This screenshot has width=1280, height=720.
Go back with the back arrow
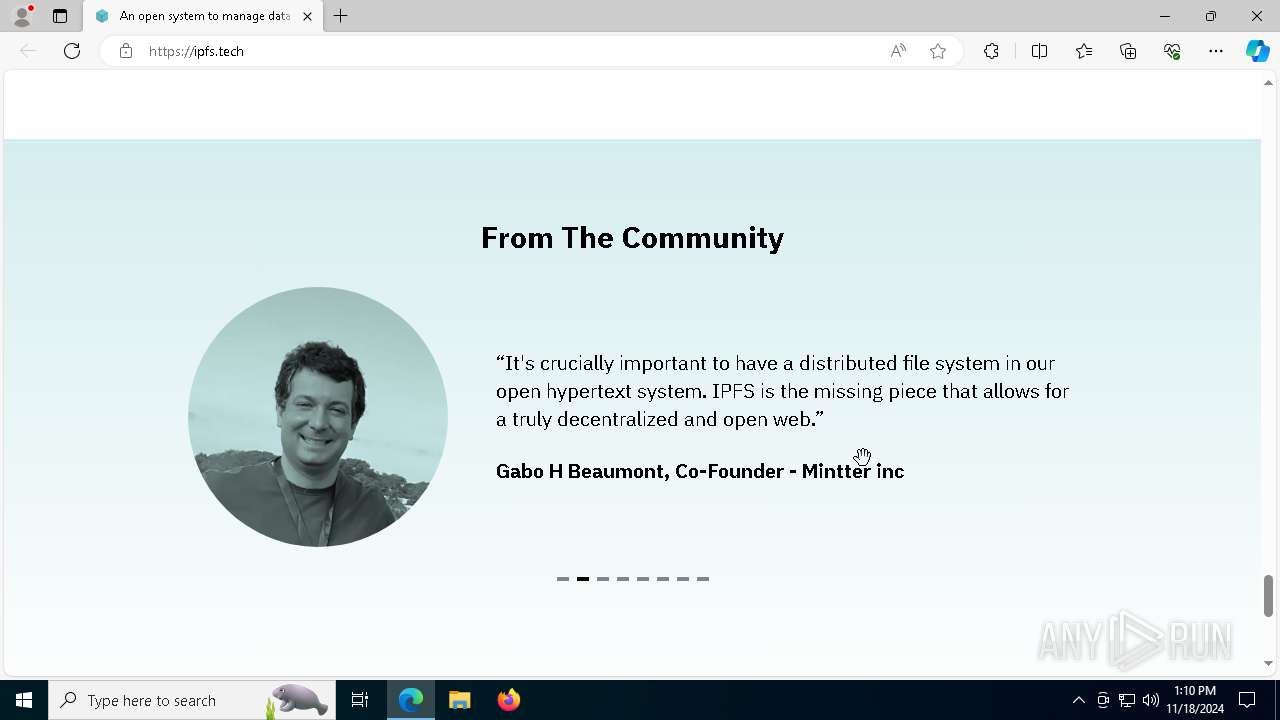[x=28, y=51]
